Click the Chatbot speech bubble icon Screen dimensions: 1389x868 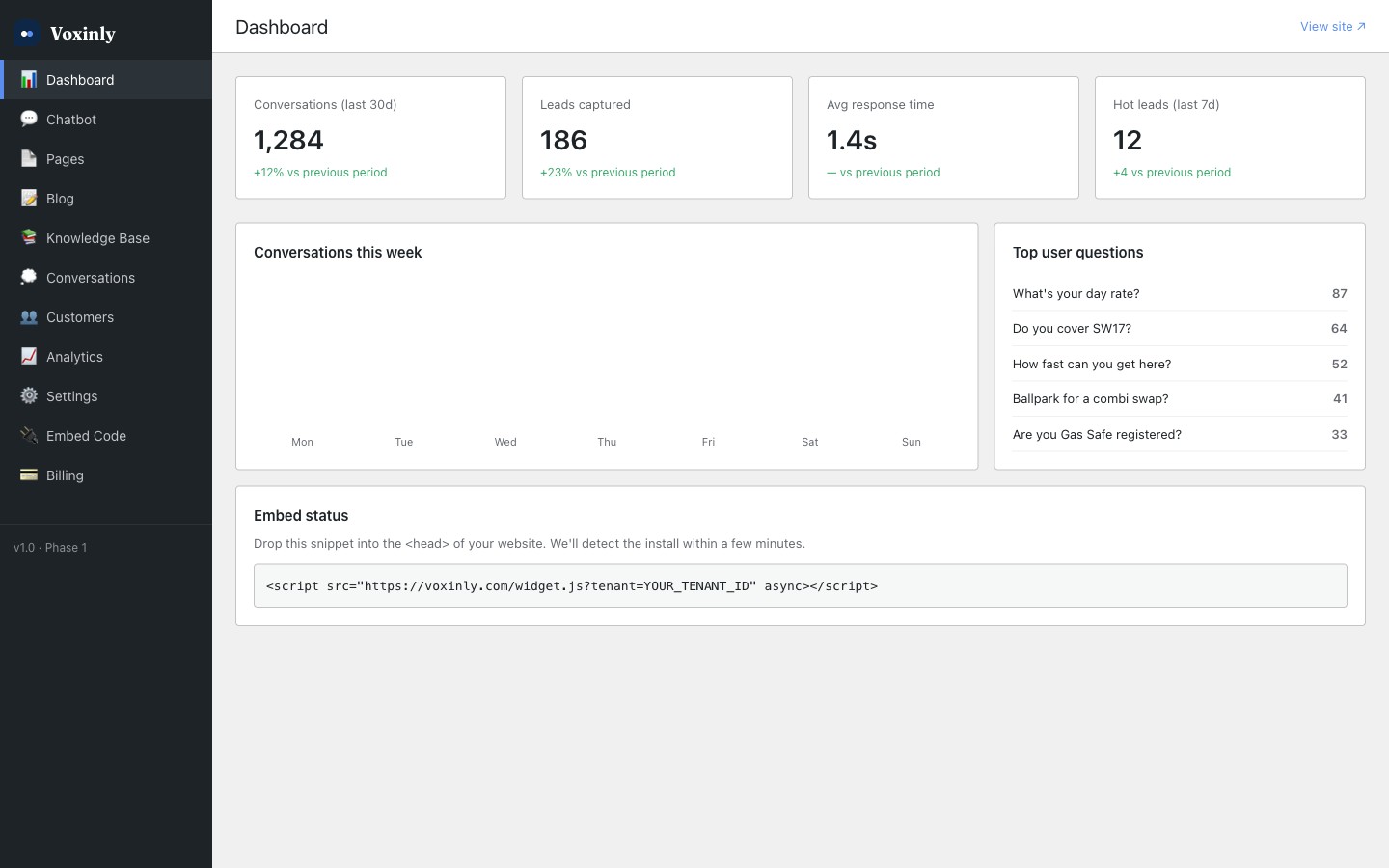point(29,120)
